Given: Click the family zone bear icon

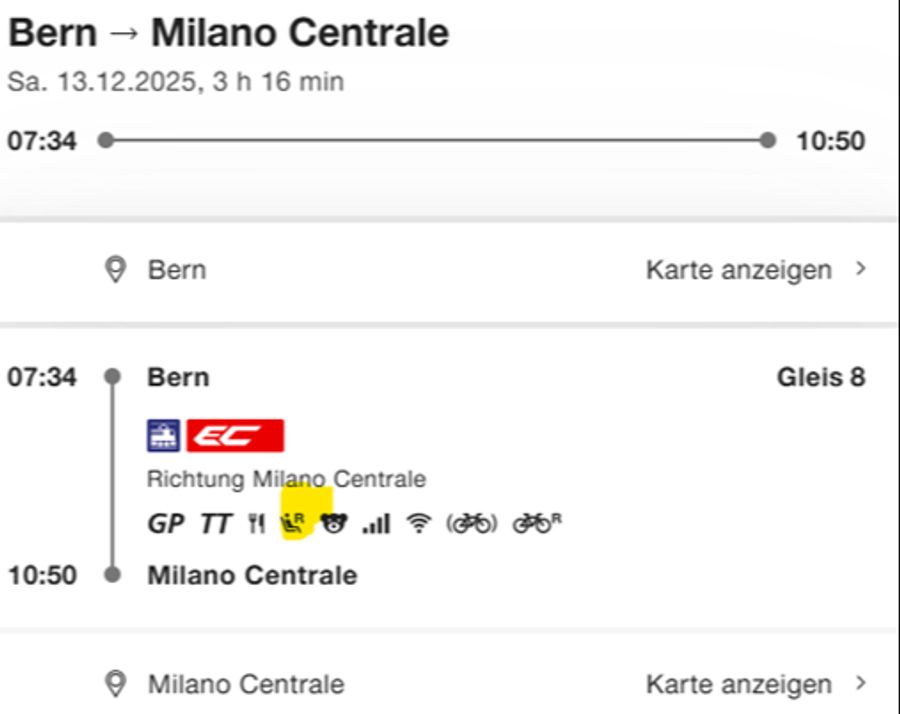Looking at the screenshot, I should (333, 523).
